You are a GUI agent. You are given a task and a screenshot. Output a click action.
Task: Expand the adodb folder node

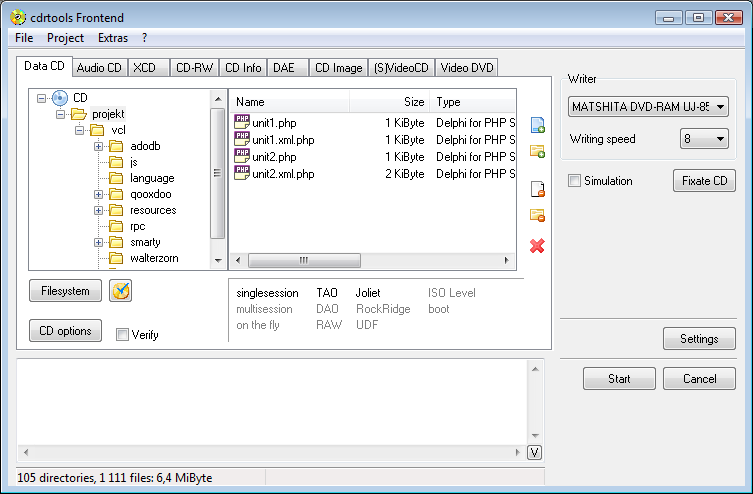99,147
